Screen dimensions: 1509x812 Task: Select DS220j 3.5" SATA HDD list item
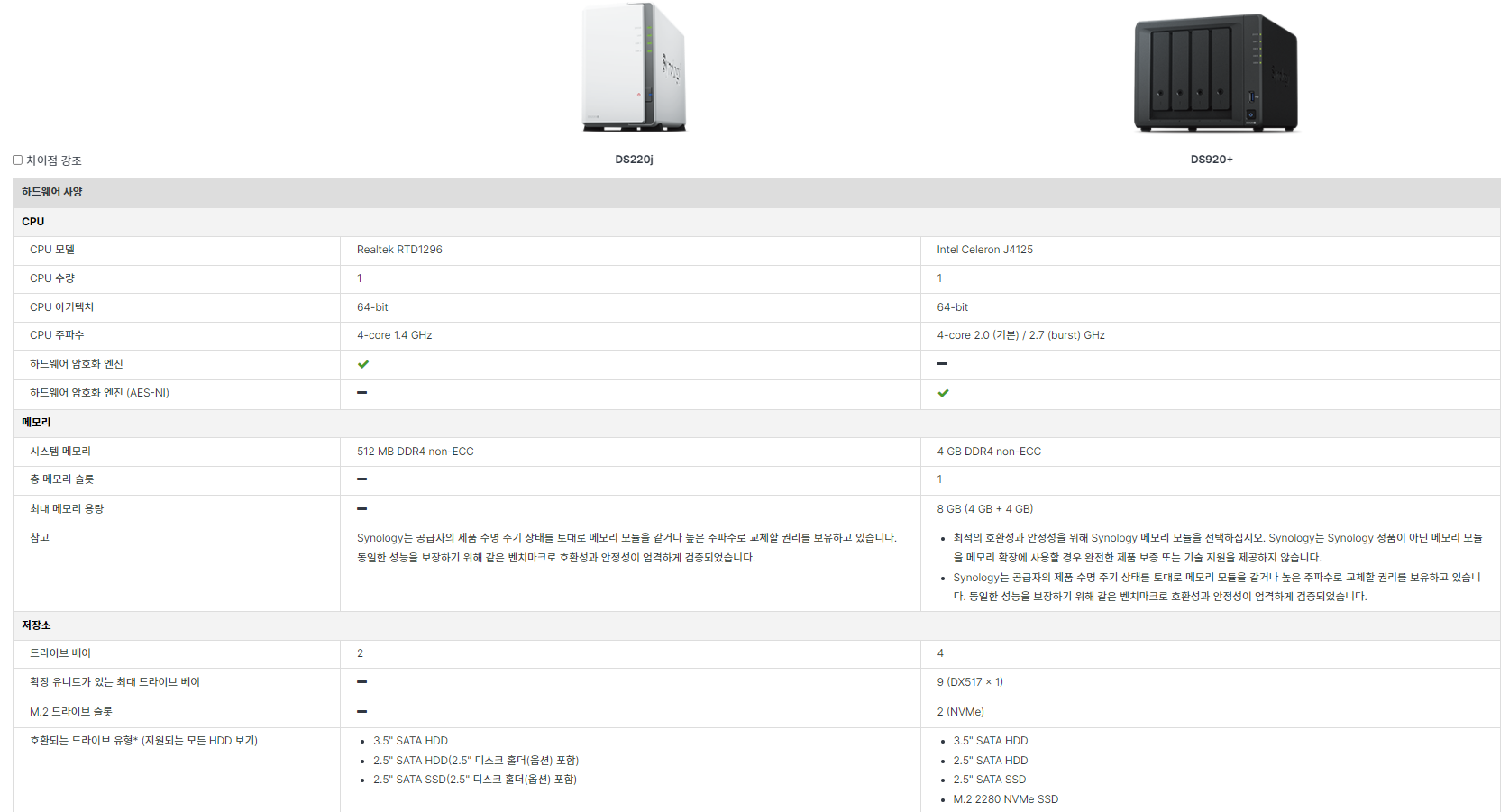coord(410,741)
